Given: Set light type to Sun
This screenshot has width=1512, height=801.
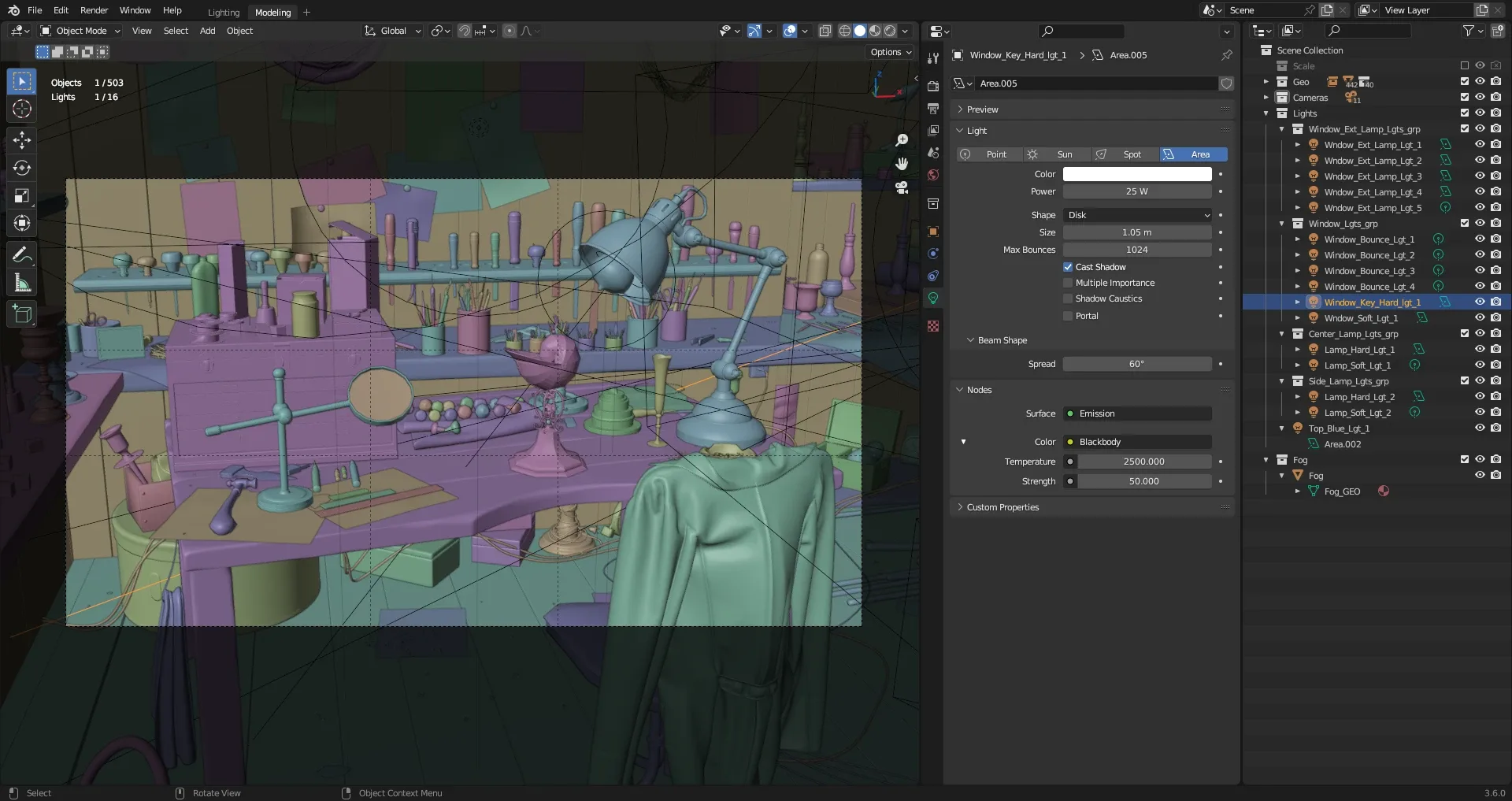Looking at the screenshot, I should (1058, 154).
